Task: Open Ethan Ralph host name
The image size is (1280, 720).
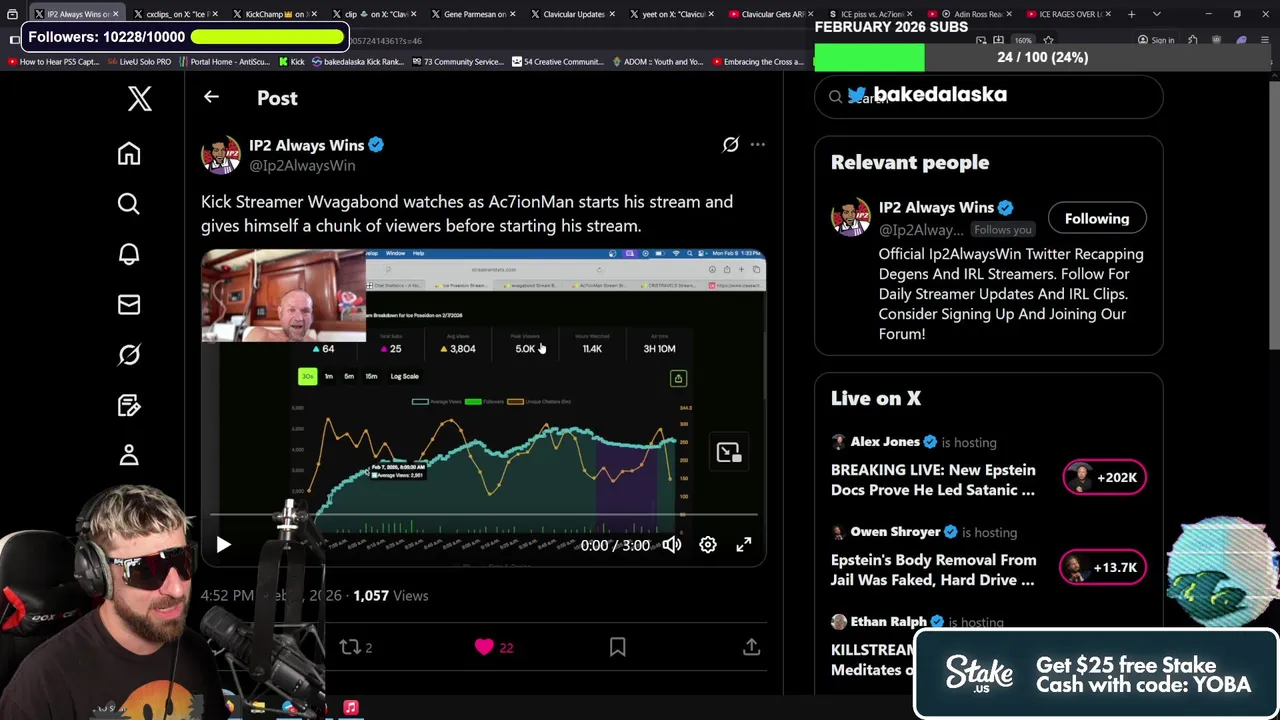Action: (x=888, y=622)
